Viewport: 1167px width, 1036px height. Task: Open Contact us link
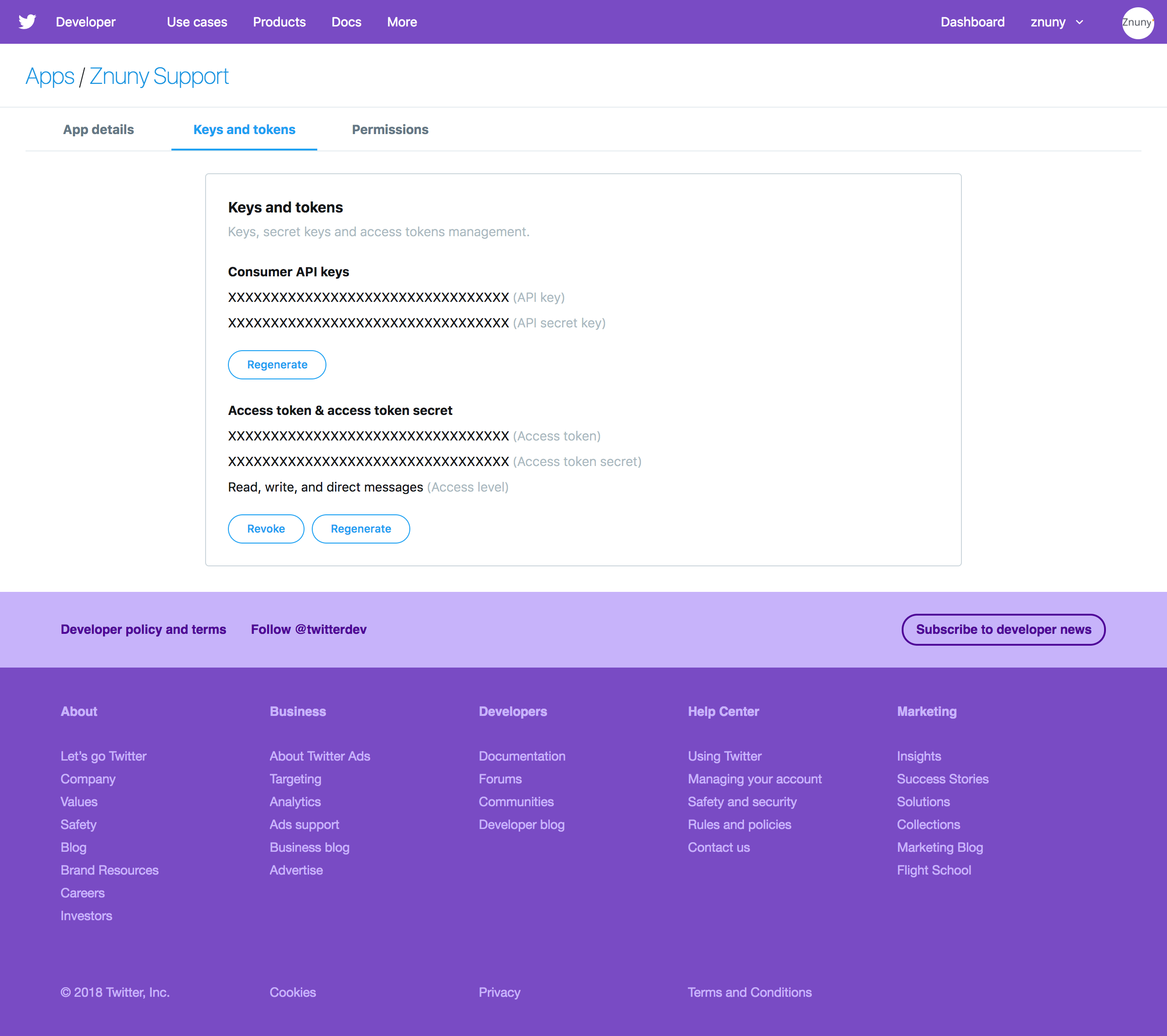point(718,848)
